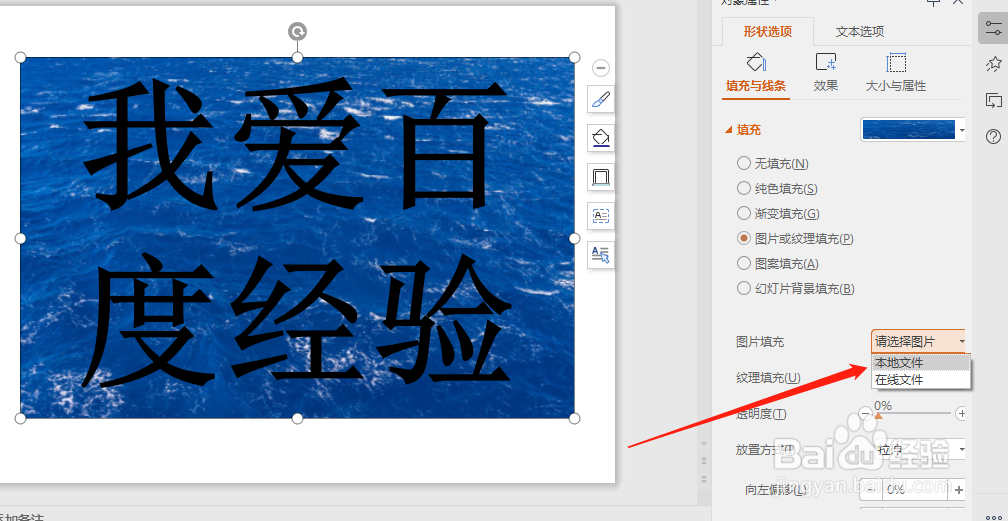The width and height of the screenshot is (1008, 521).
Task: Click the top-middle sizing handle of the shape
Action: click(x=297, y=58)
